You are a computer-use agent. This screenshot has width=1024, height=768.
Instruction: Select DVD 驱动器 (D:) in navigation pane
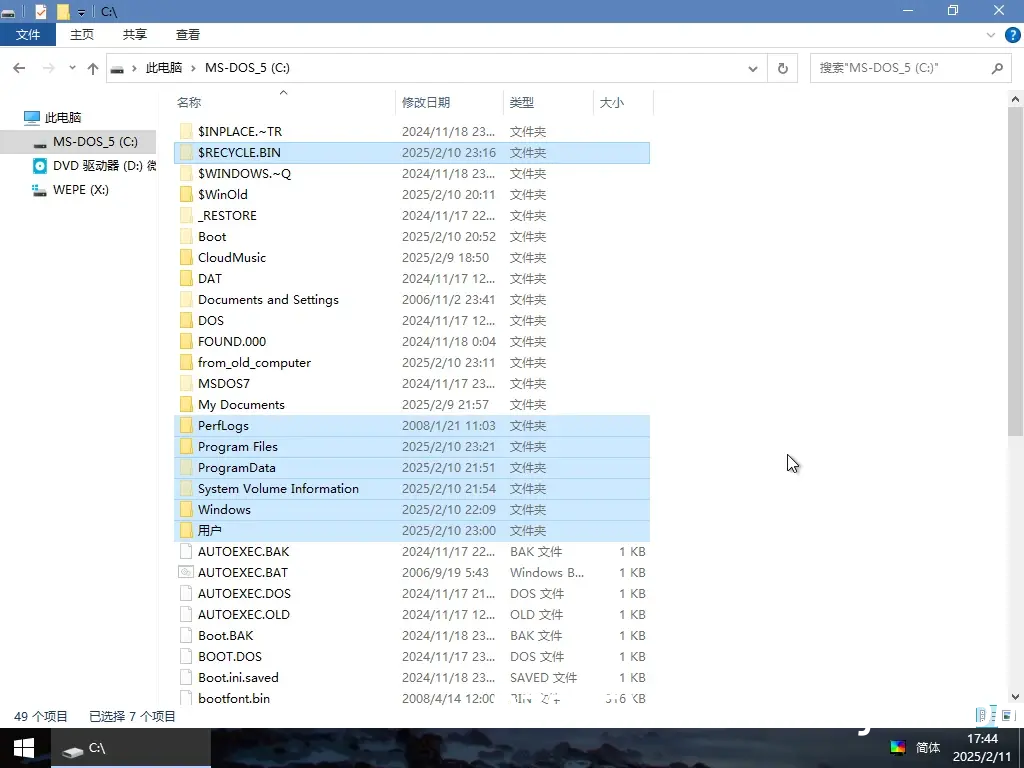(x=95, y=166)
